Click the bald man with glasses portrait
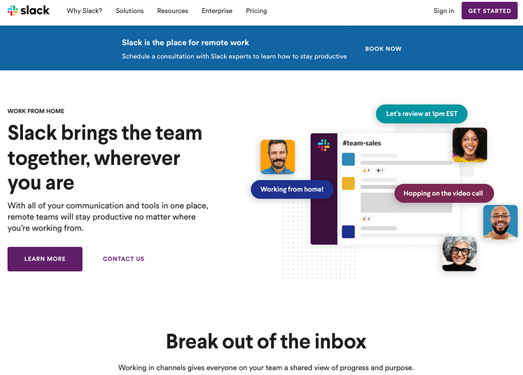The image size is (523, 375). [500, 222]
